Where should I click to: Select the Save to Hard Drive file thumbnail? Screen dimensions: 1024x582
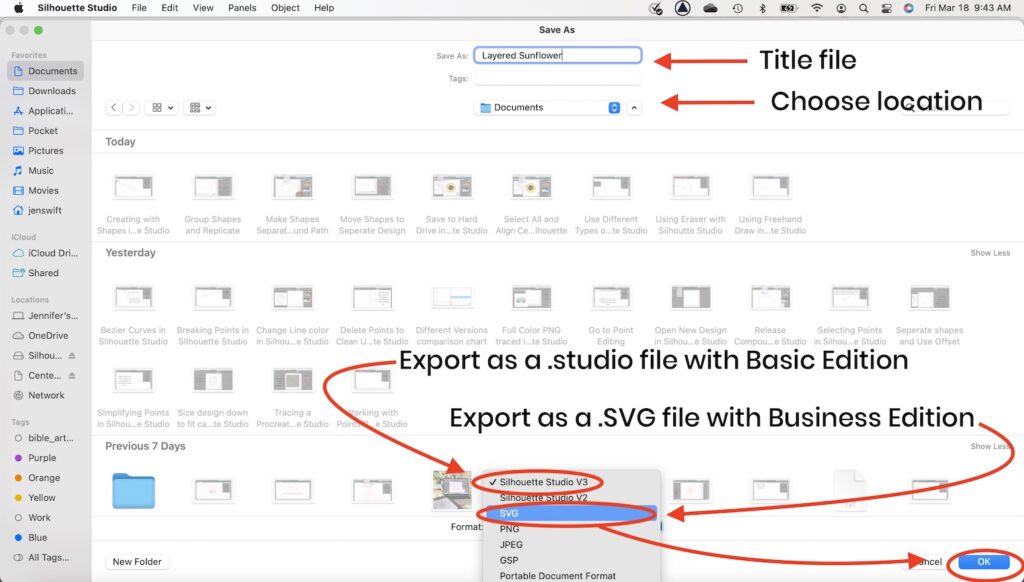point(452,187)
